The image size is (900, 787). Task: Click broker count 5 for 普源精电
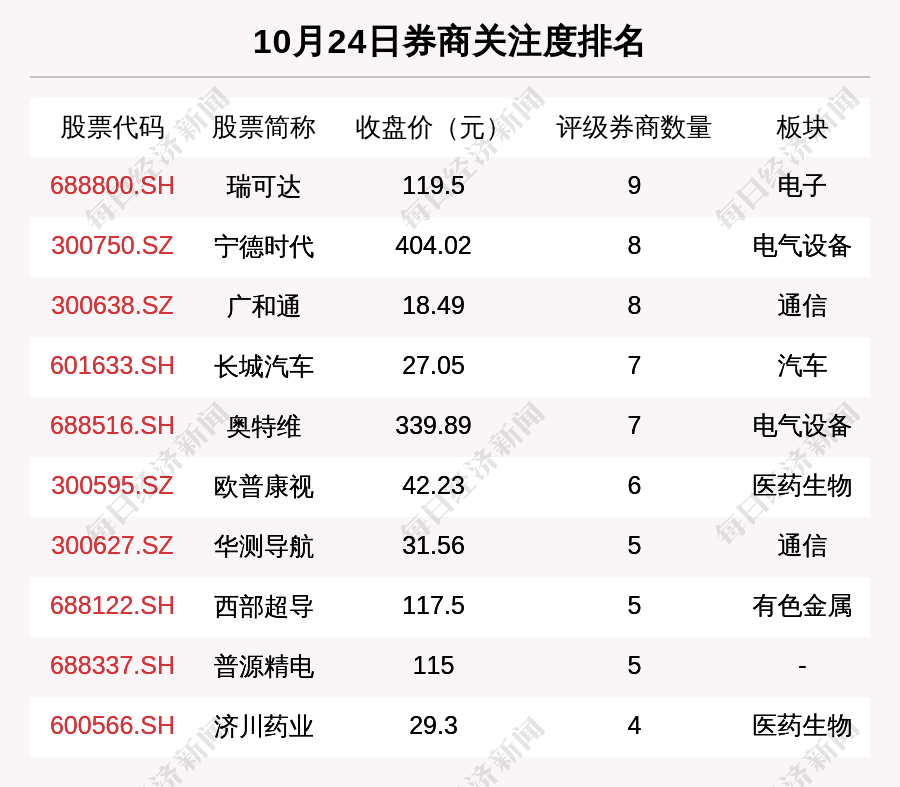[634, 666]
